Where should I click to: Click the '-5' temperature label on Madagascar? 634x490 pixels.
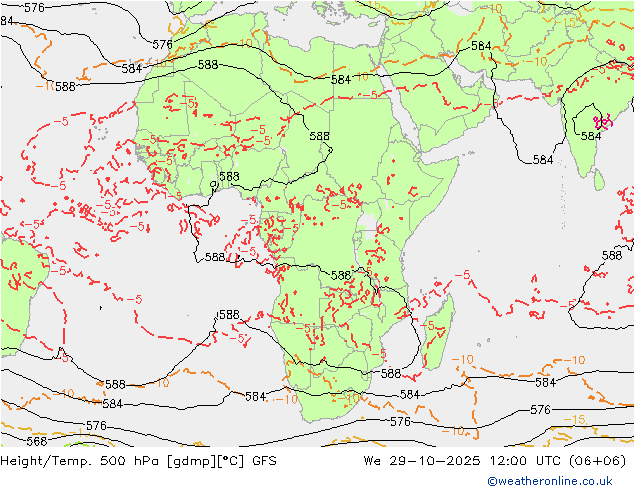pos(427,325)
